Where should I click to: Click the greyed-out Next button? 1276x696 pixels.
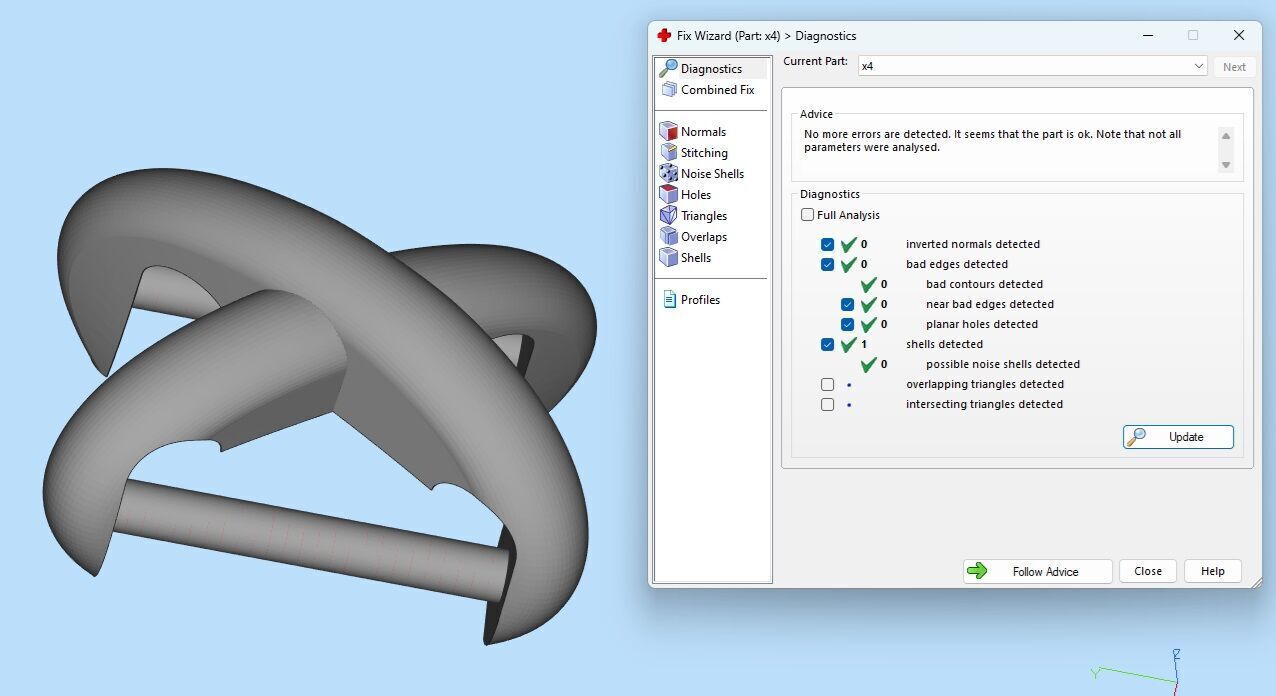click(x=1234, y=67)
